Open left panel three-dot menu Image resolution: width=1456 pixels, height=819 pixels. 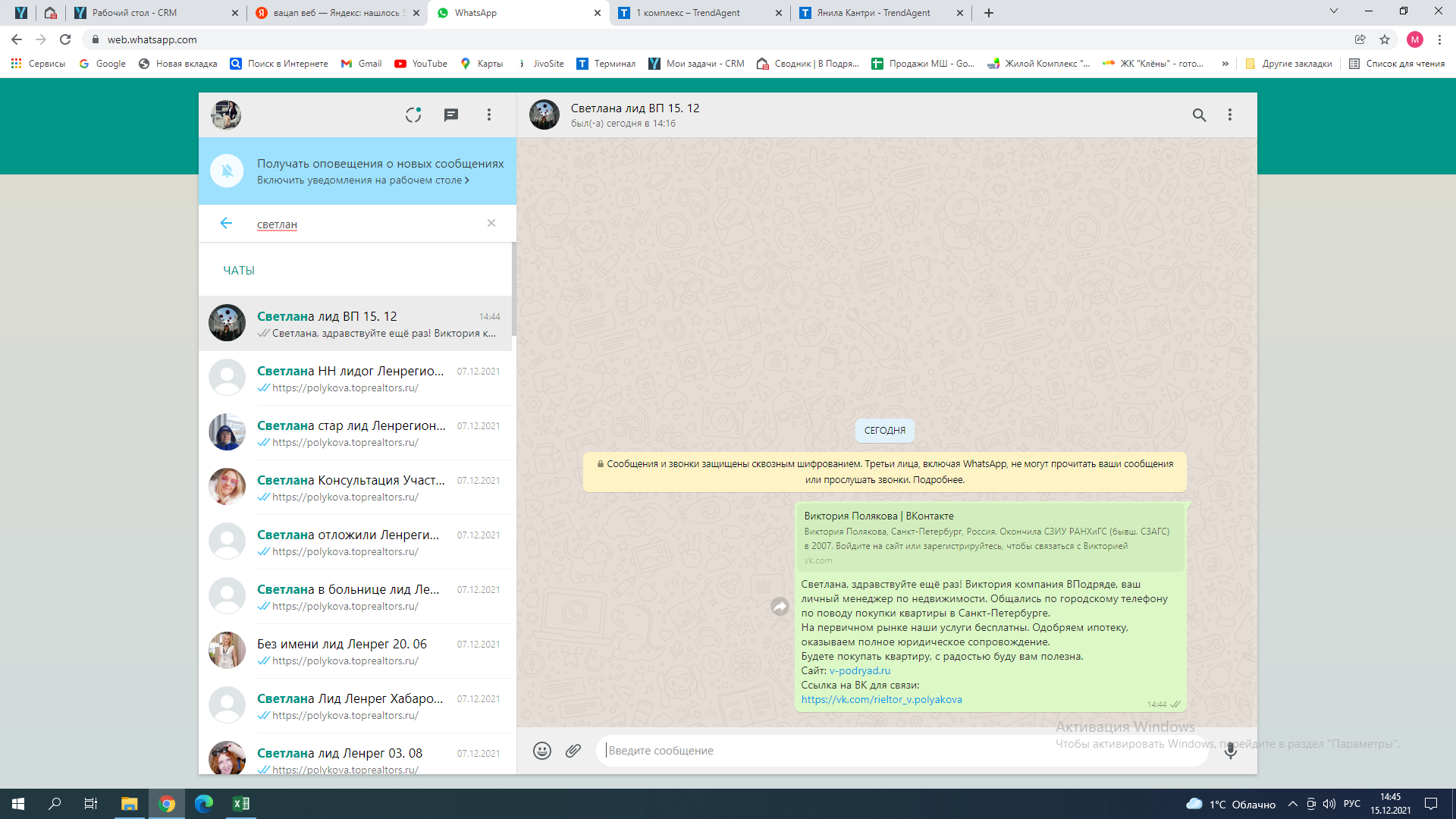tap(489, 115)
